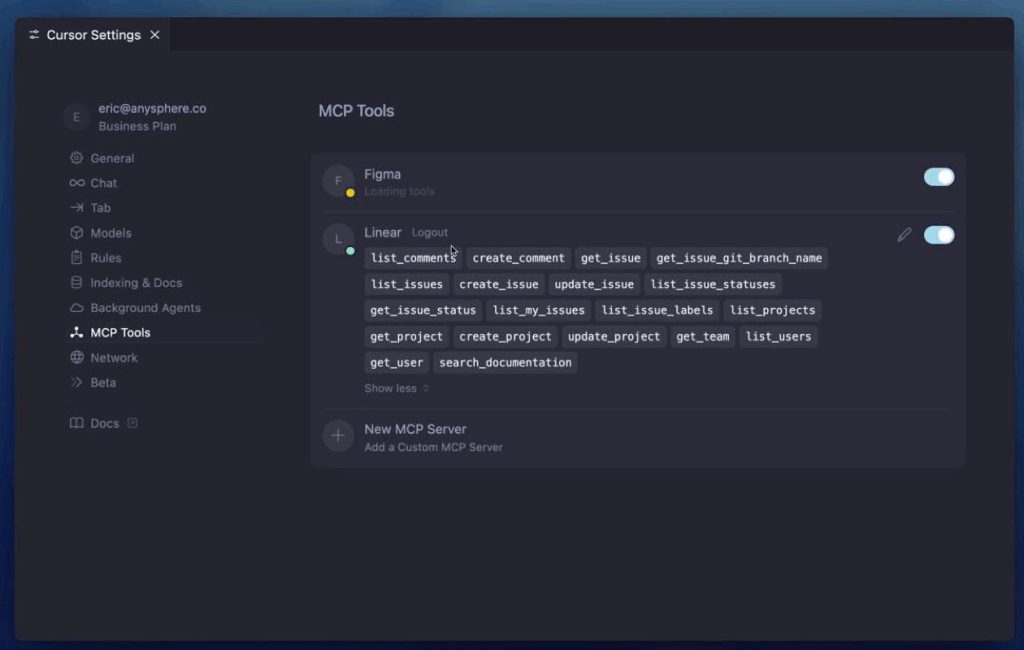1024x650 pixels.
Task: Click the pencil edit icon for Linear
Action: click(x=904, y=235)
